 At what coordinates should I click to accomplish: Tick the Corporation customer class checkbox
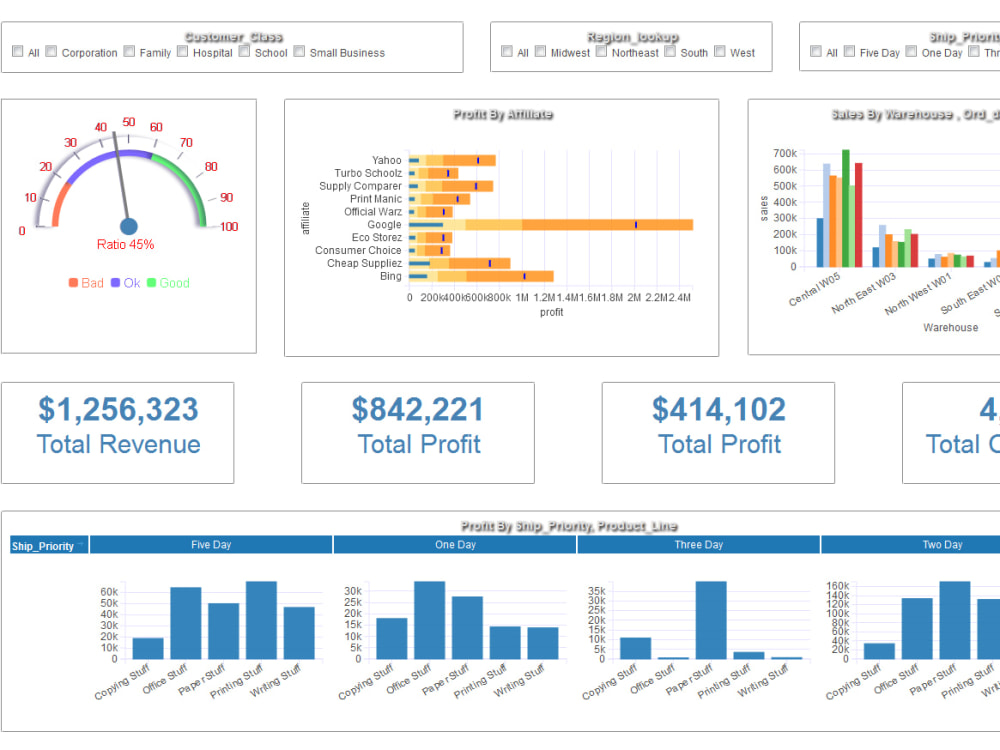52,51
